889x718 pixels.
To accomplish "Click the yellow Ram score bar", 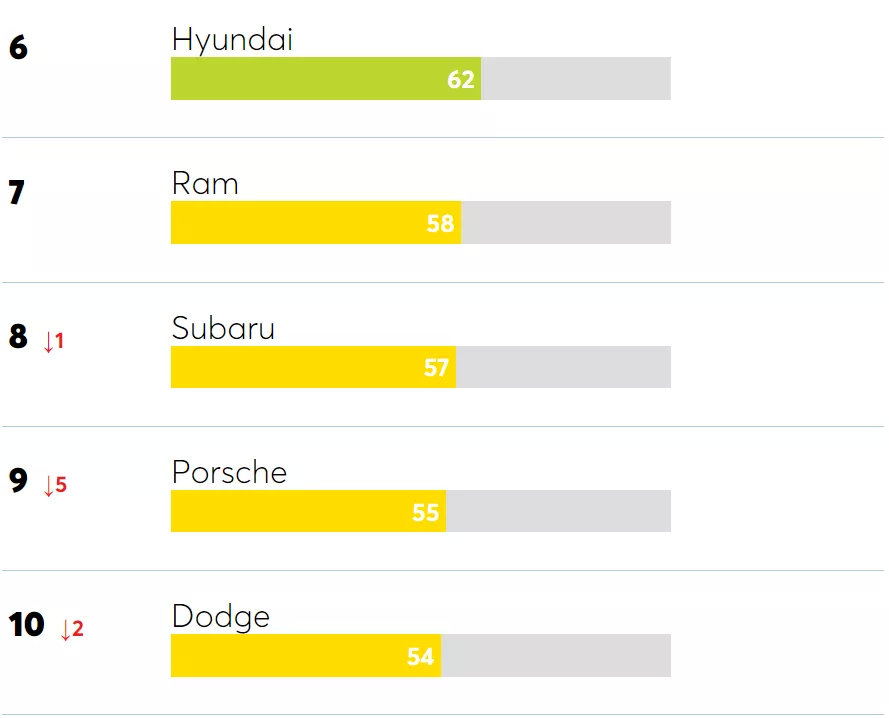I will (x=300, y=223).
